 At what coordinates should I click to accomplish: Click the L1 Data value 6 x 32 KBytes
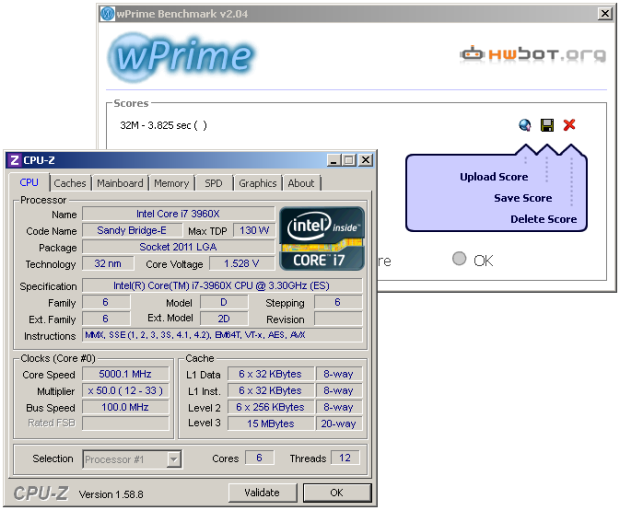click(x=270, y=374)
